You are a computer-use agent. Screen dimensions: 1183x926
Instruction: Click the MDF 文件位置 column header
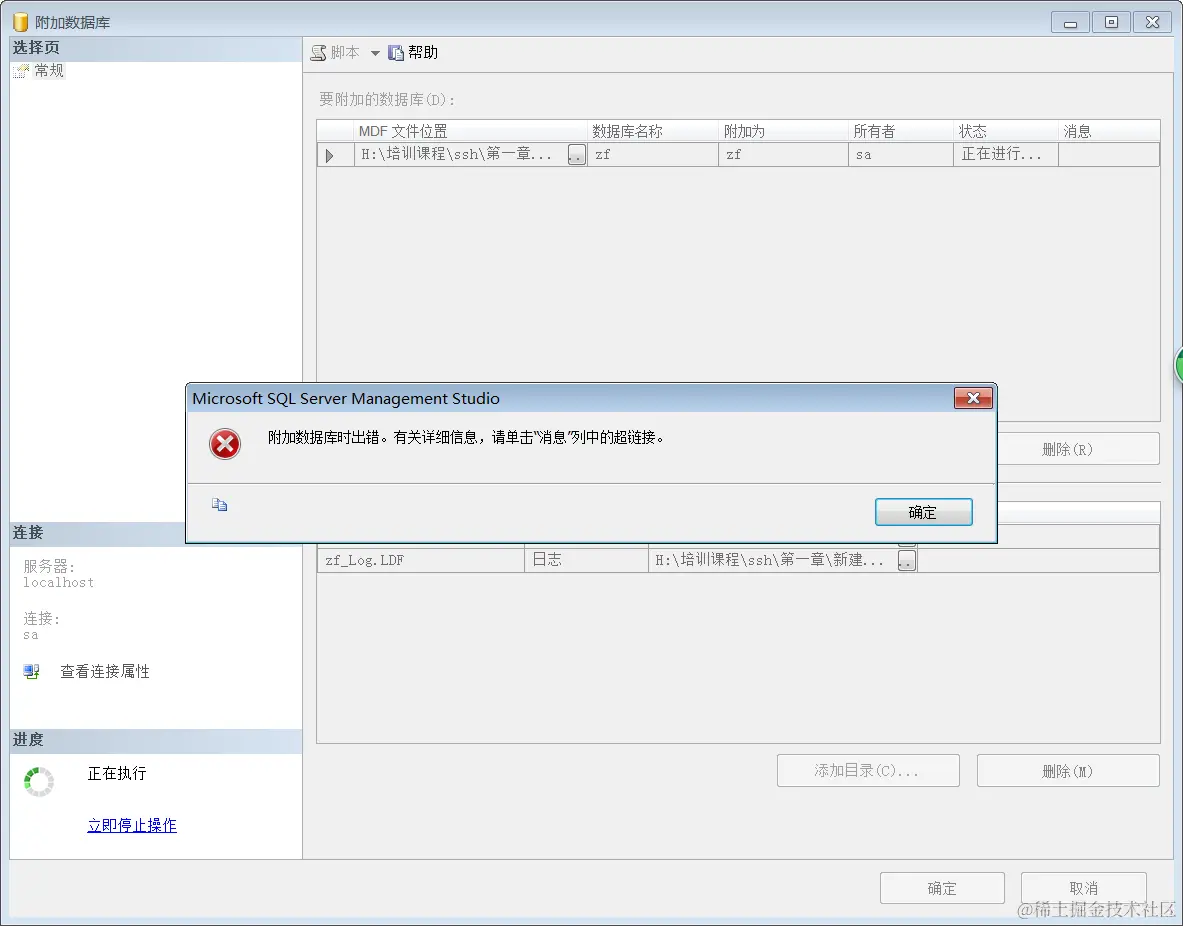click(x=471, y=131)
